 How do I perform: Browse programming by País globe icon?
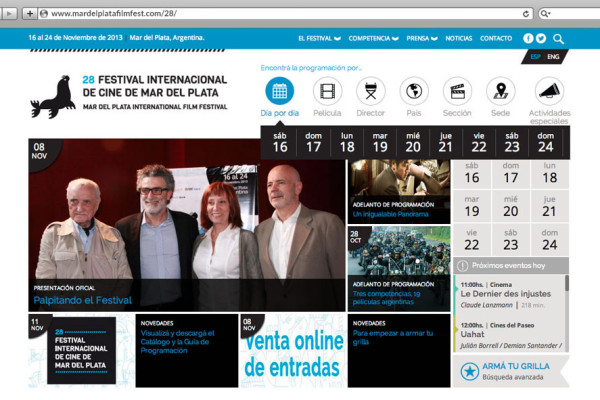pos(414,91)
